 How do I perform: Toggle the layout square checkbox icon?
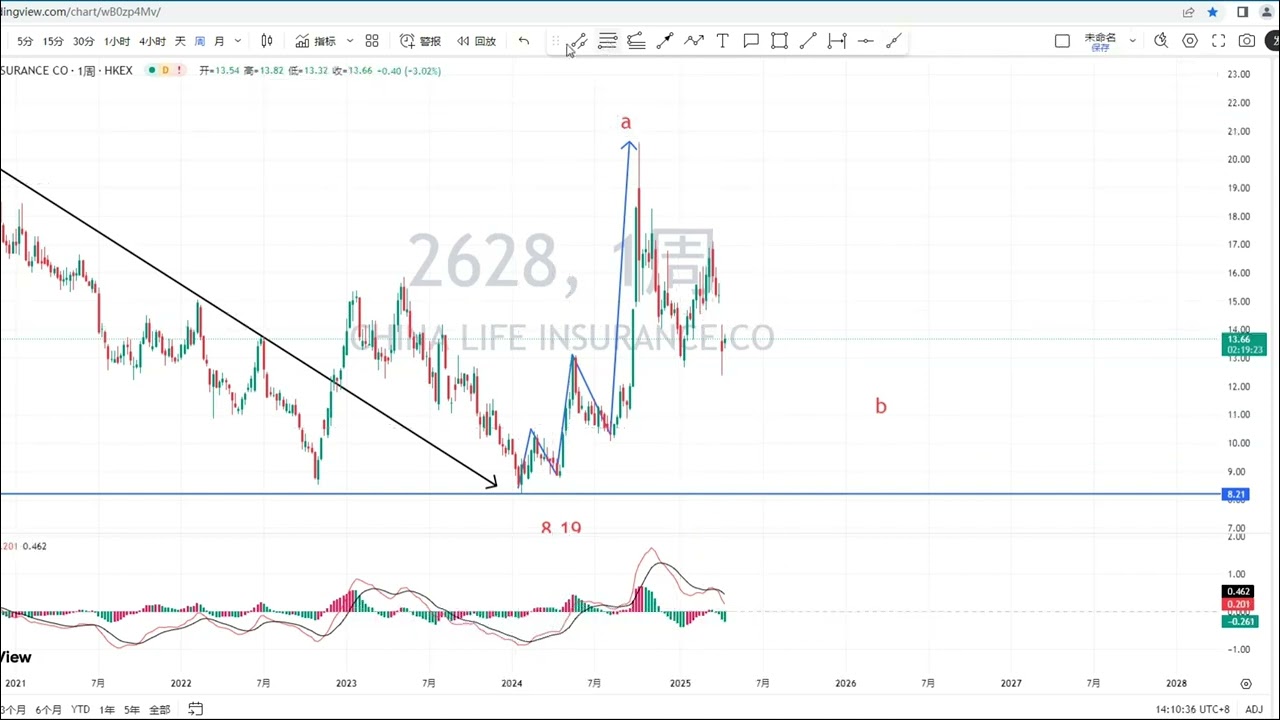[x=1062, y=41]
